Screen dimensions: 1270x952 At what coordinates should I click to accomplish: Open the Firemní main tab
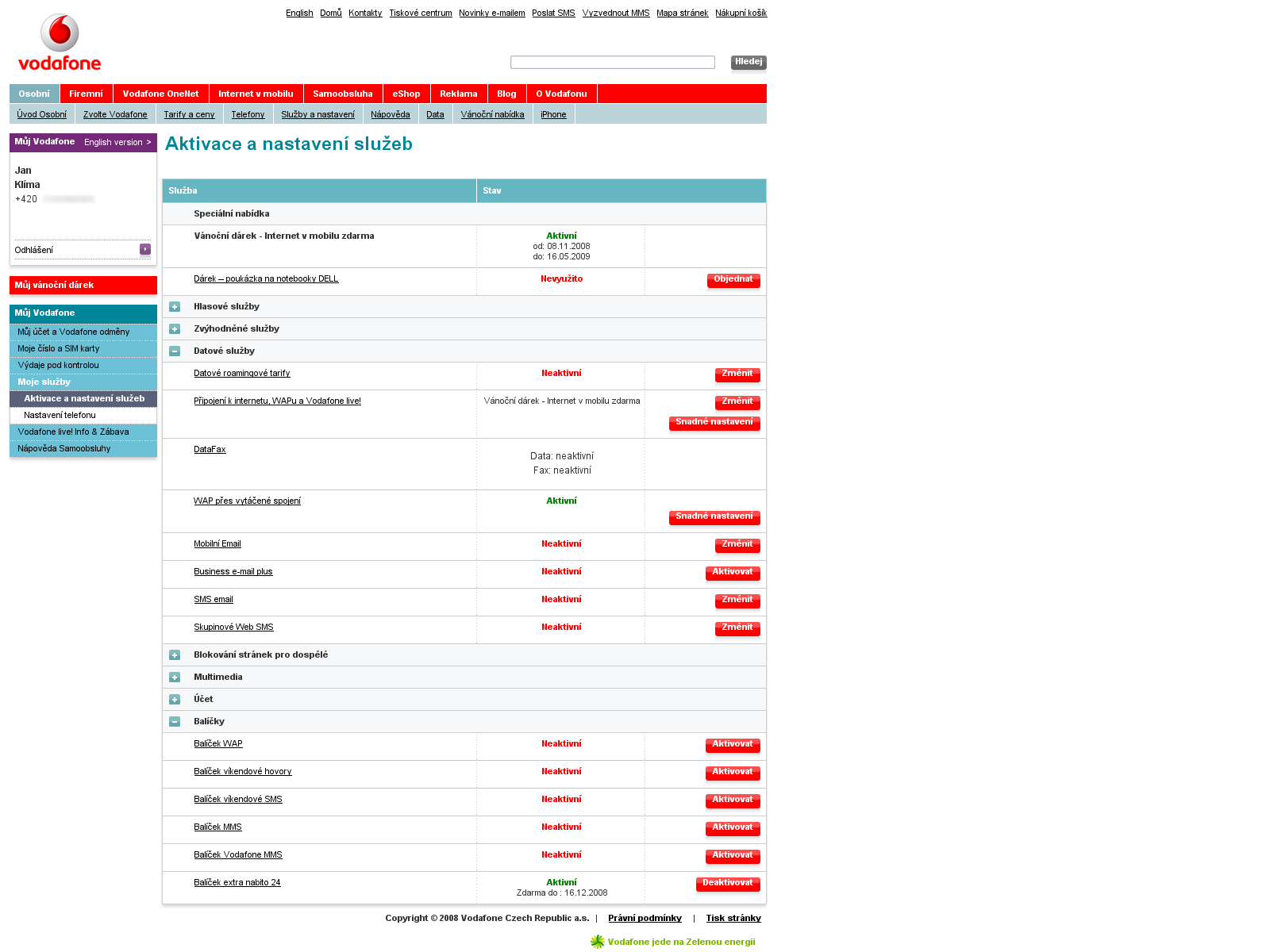[x=87, y=94]
